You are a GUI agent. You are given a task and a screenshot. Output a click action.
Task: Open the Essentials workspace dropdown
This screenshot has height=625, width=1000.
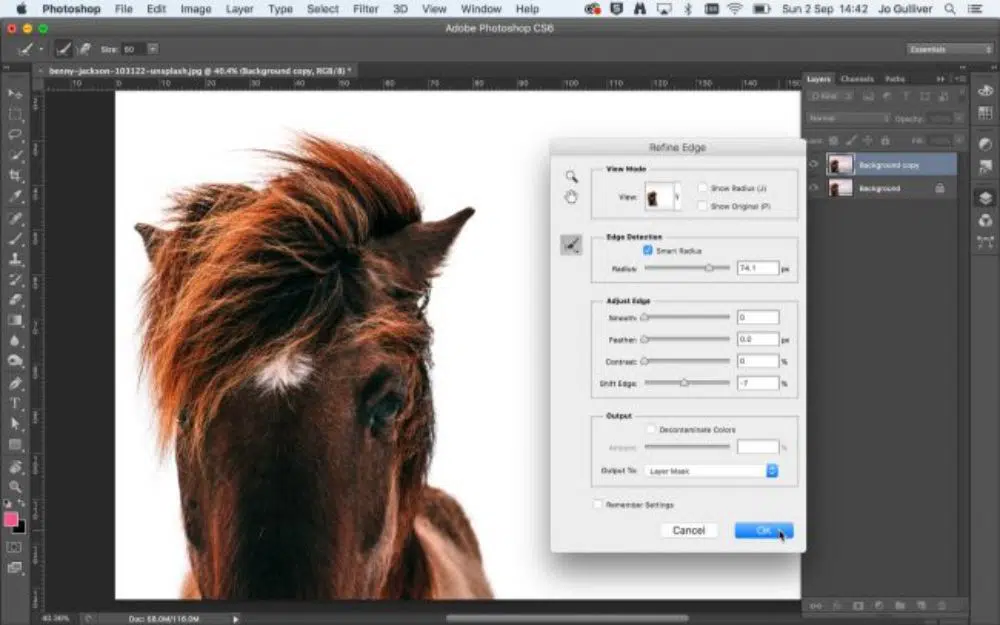tap(949, 49)
